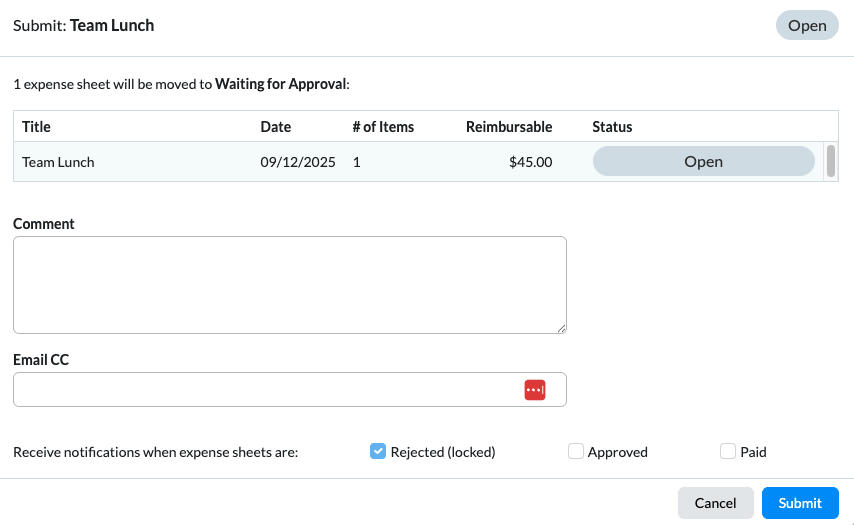Click the Title column header

point(36,127)
